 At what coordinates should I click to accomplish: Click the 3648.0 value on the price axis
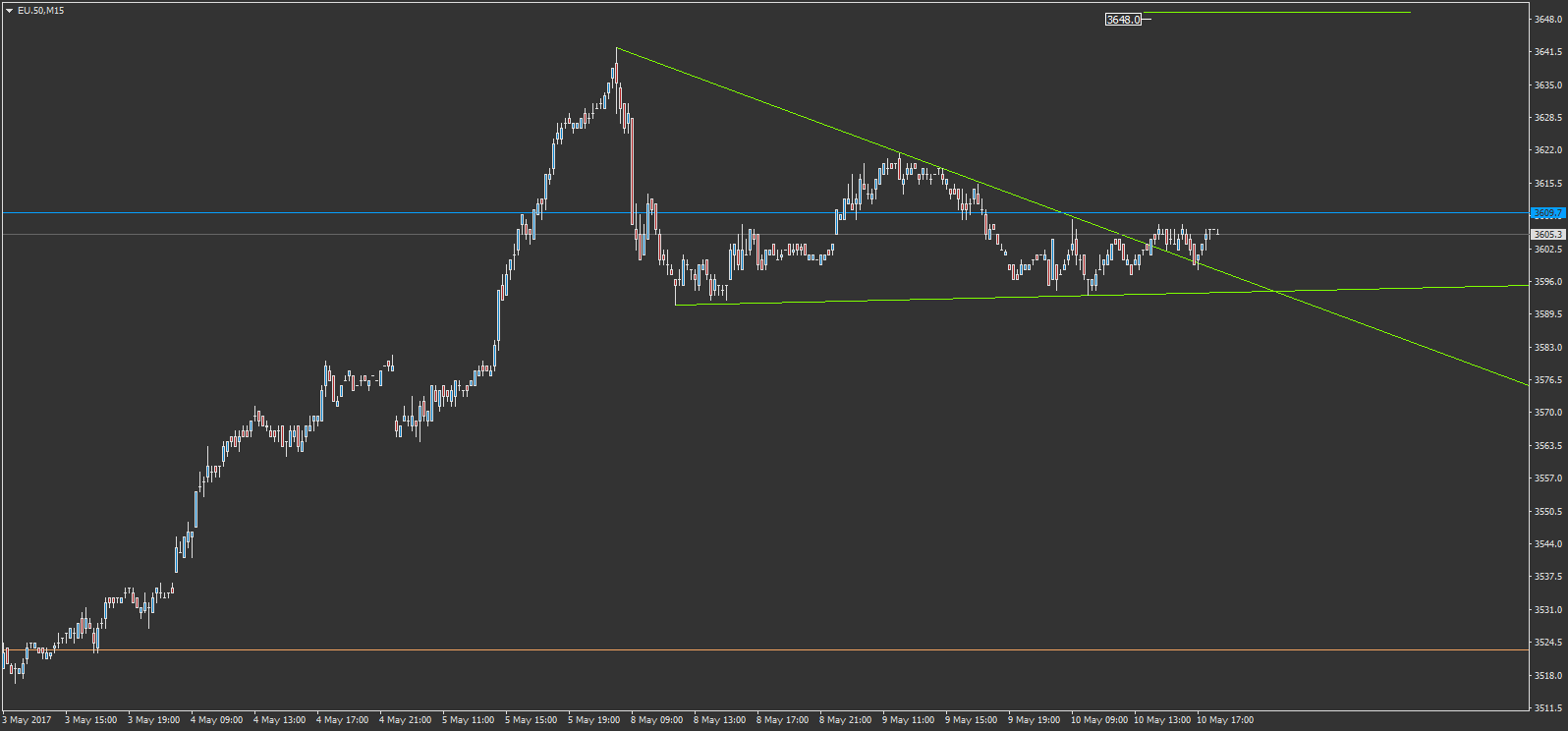[x=1548, y=20]
